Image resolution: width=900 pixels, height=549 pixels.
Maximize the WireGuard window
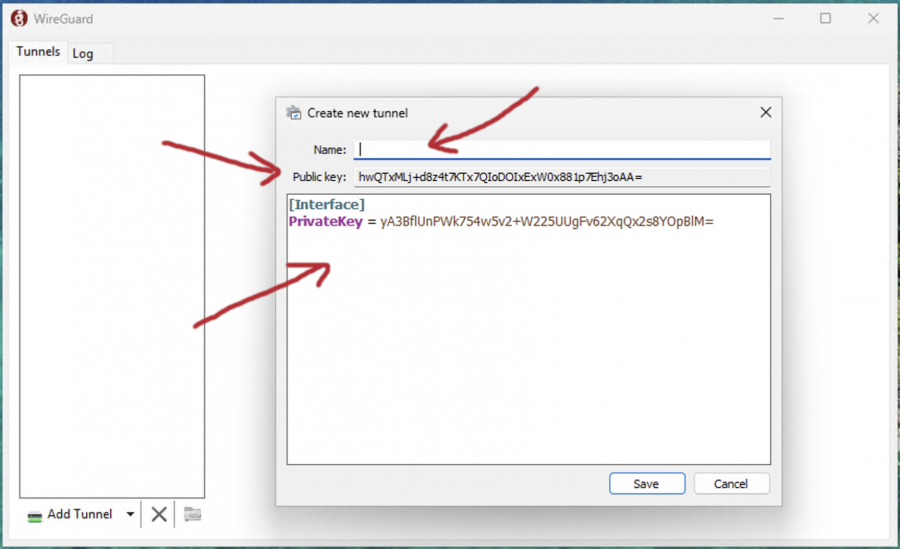point(825,18)
